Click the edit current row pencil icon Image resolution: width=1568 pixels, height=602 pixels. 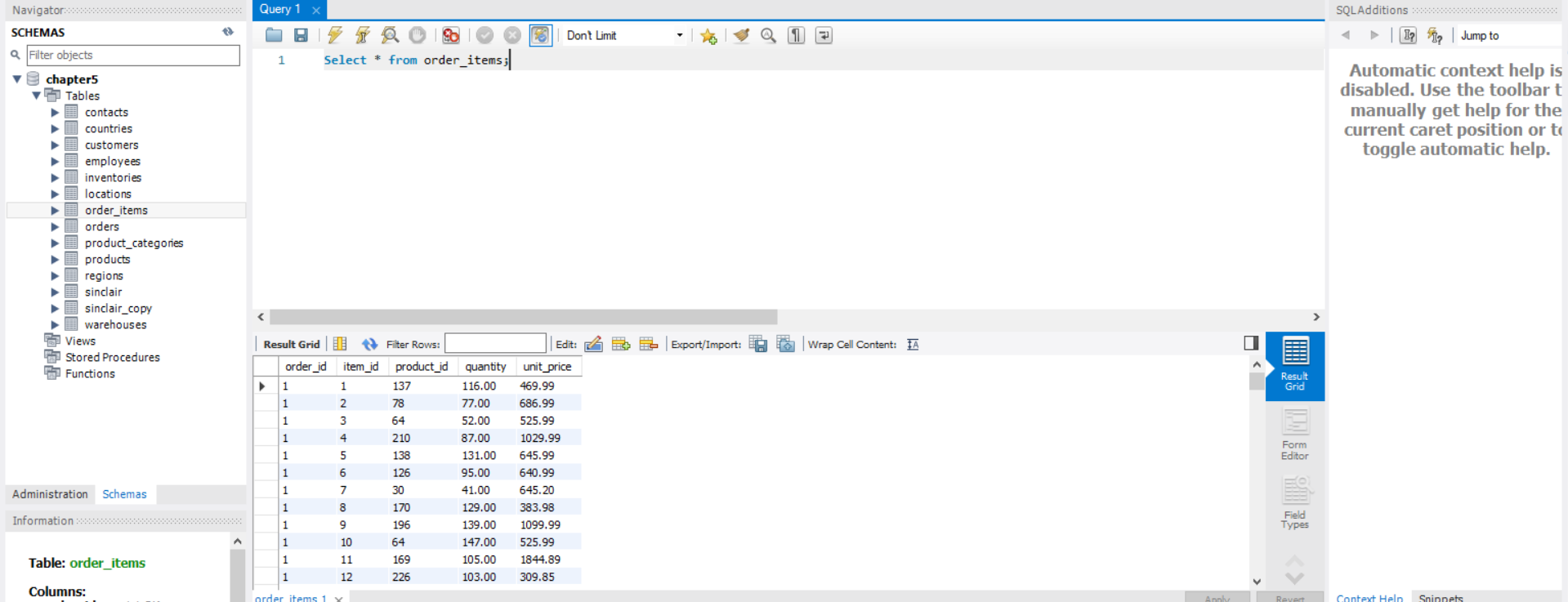click(594, 344)
